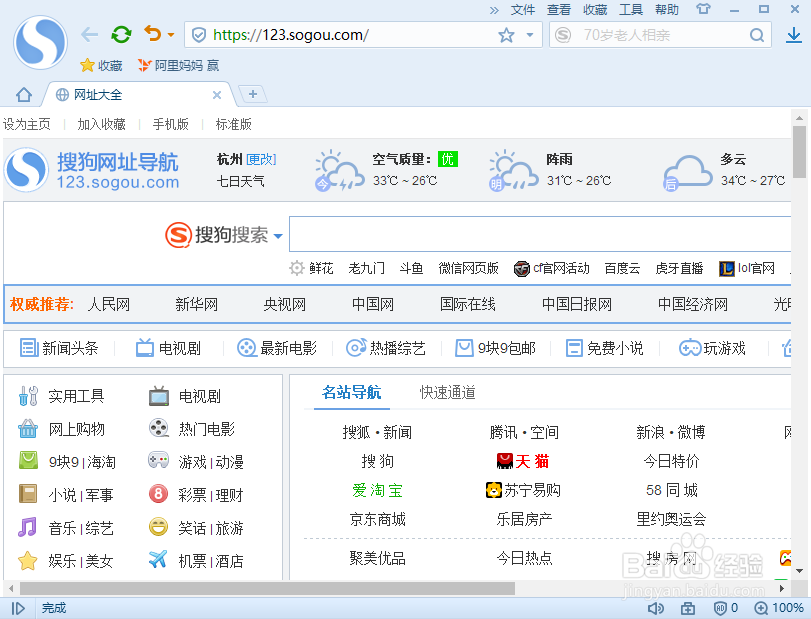Click the 手机版 link

171,124
